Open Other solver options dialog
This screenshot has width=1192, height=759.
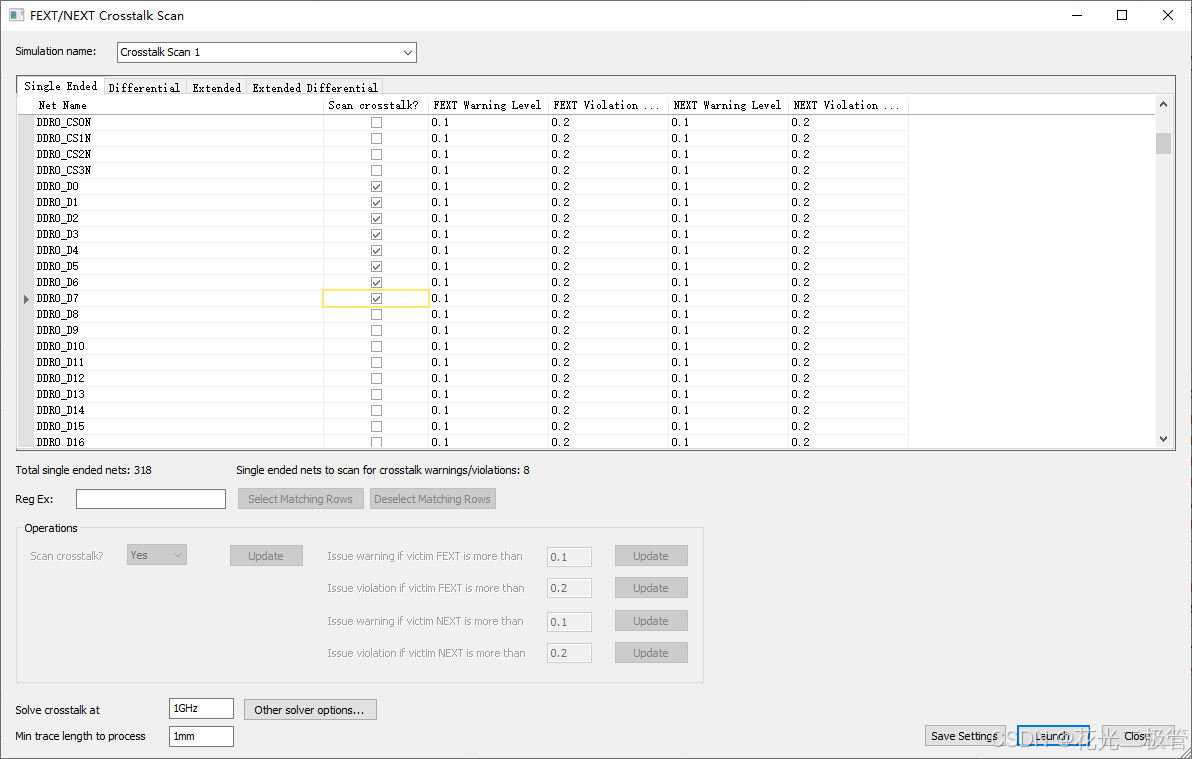(310, 709)
